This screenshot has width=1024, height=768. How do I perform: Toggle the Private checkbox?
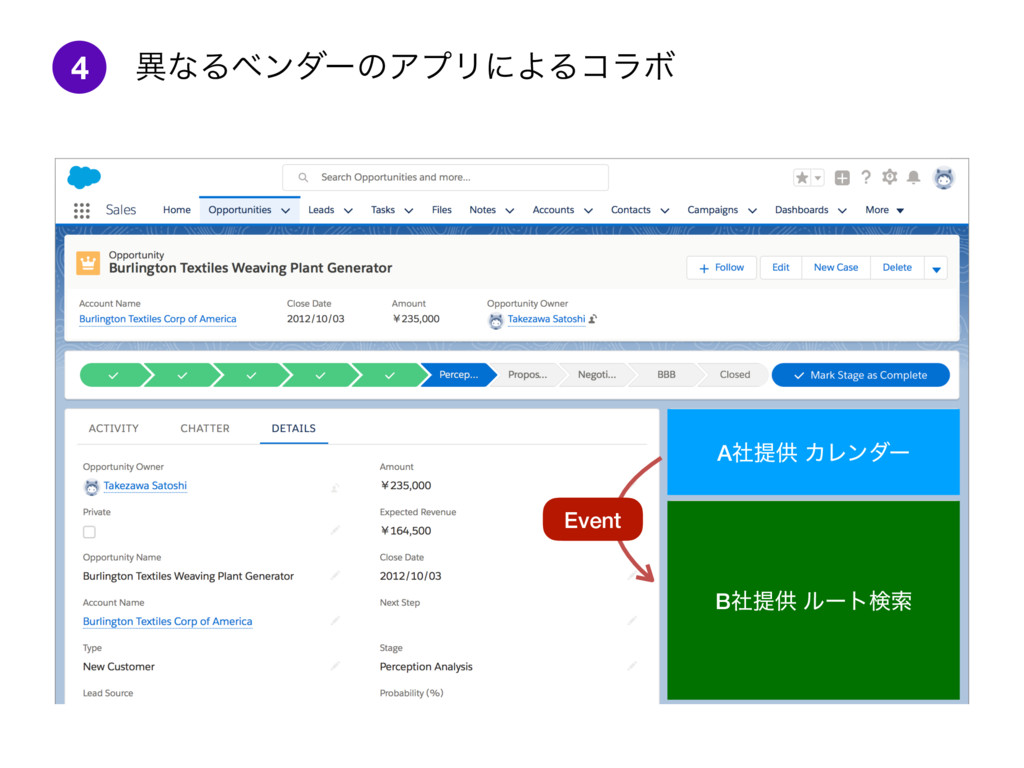[89, 532]
